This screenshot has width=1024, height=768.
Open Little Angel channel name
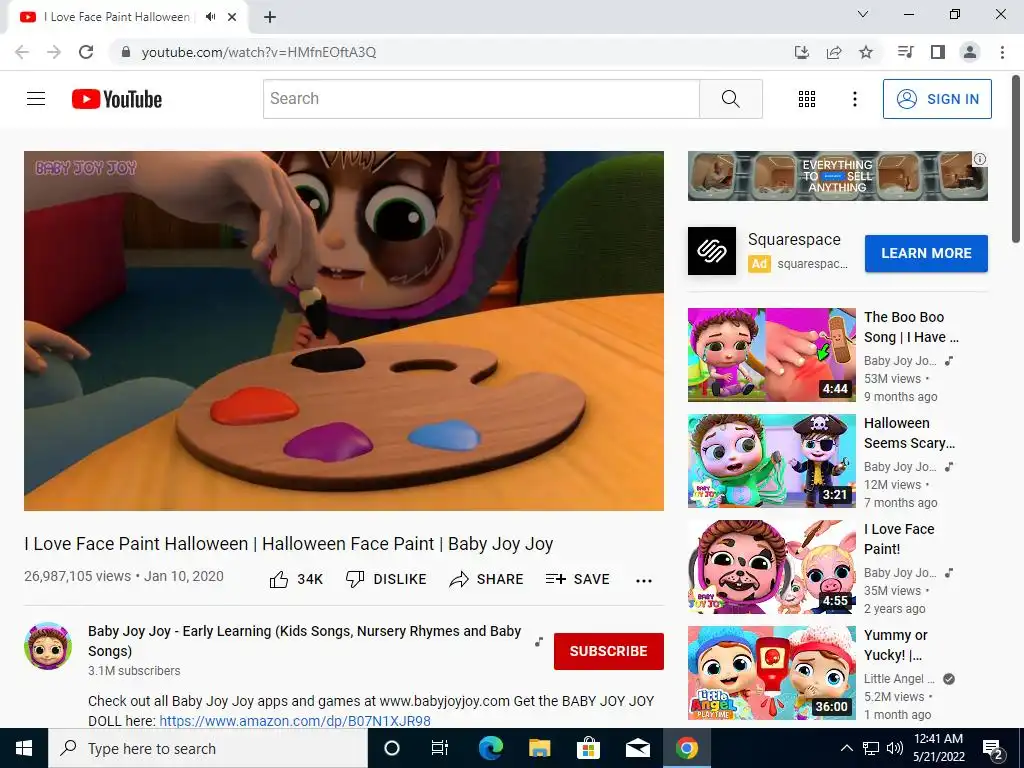coord(899,679)
